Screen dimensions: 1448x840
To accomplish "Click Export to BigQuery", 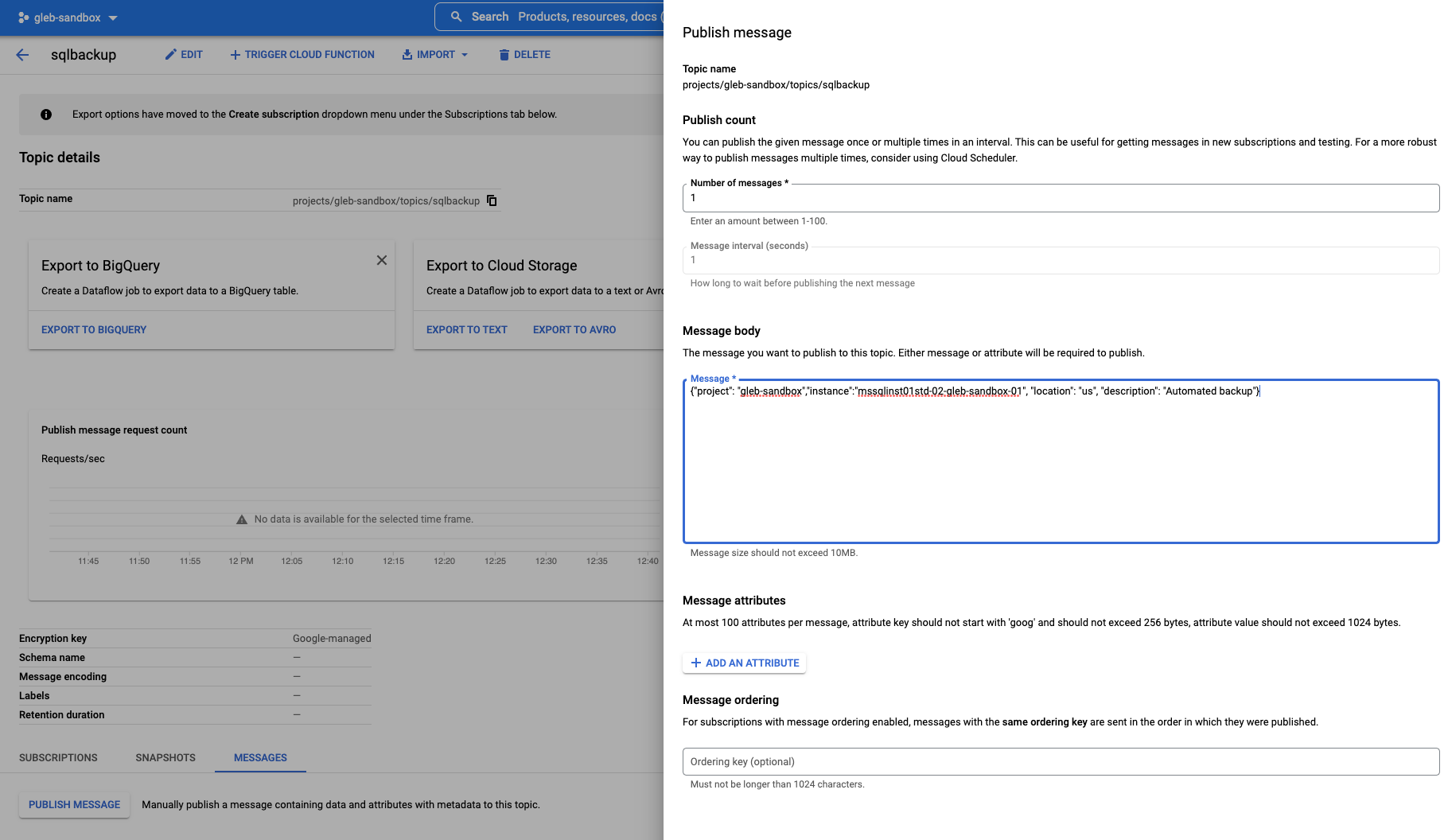I will point(93,329).
